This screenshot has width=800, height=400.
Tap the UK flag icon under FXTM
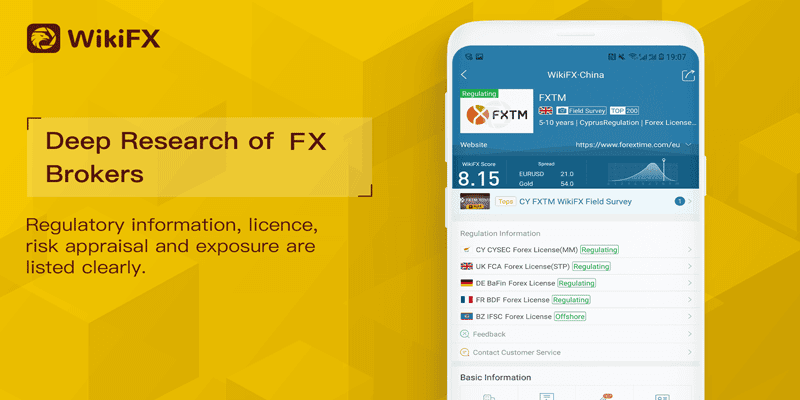[x=546, y=111]
